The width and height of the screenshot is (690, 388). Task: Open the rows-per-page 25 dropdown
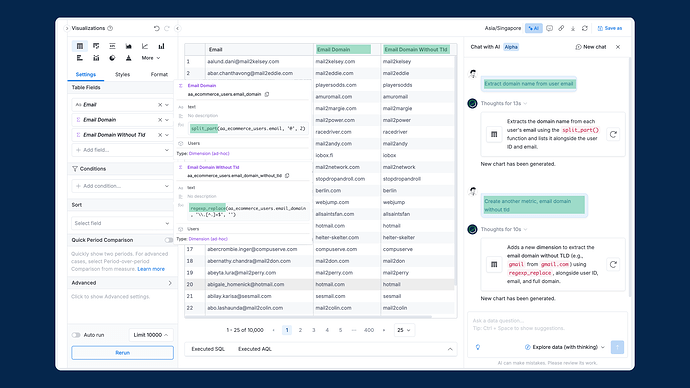pyautogui.click(x=404, y=330)
